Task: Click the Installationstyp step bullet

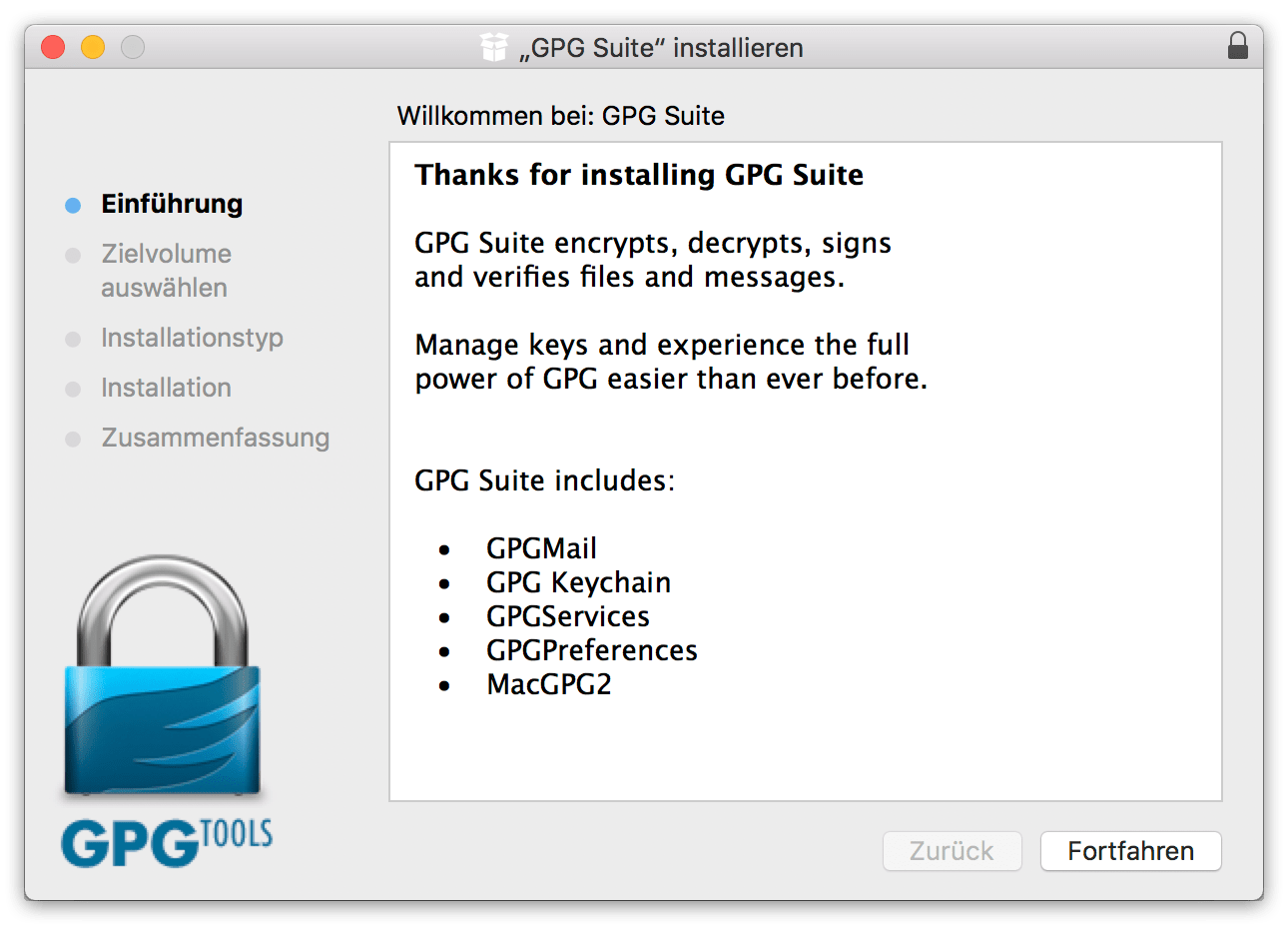Action: [x=73, y=340]
